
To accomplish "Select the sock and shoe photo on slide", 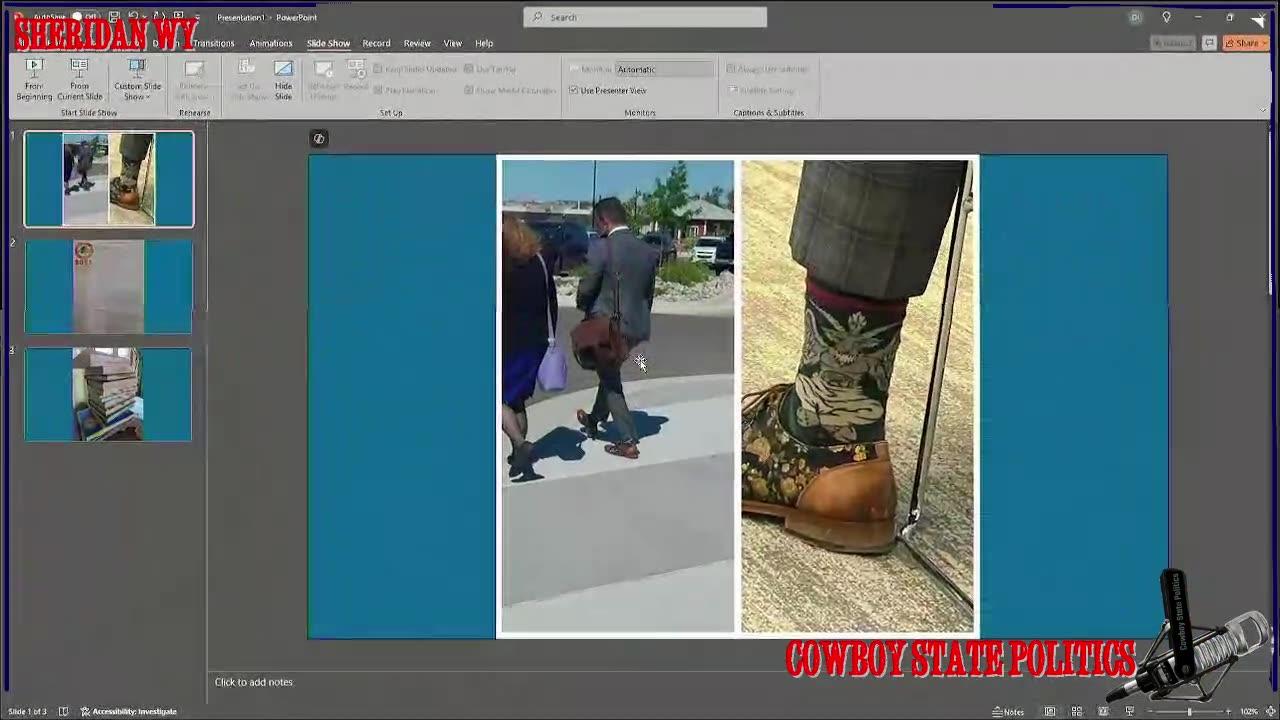I will coord(857,396).
